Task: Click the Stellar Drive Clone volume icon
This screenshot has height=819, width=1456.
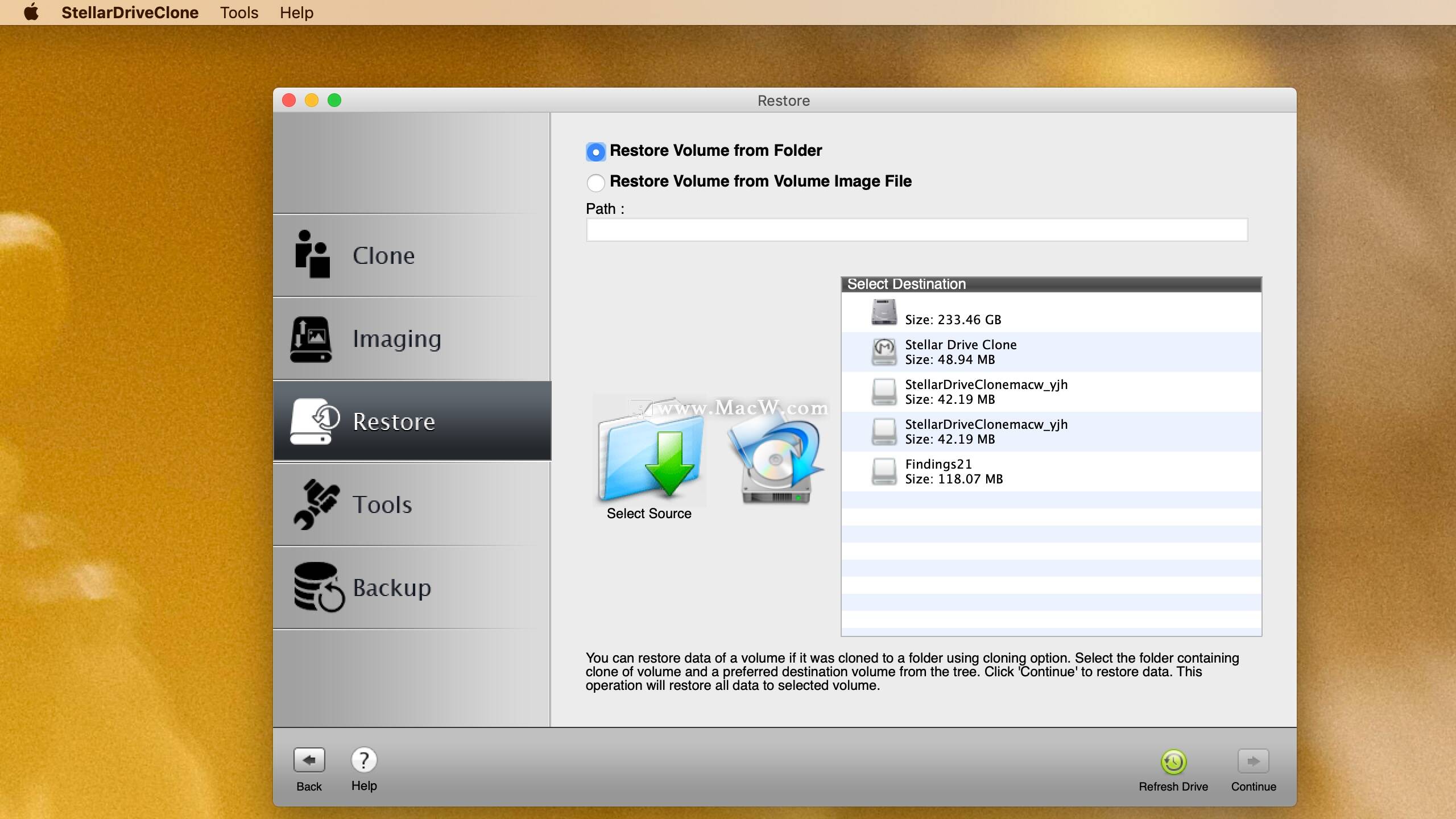Action: (884, 351)
